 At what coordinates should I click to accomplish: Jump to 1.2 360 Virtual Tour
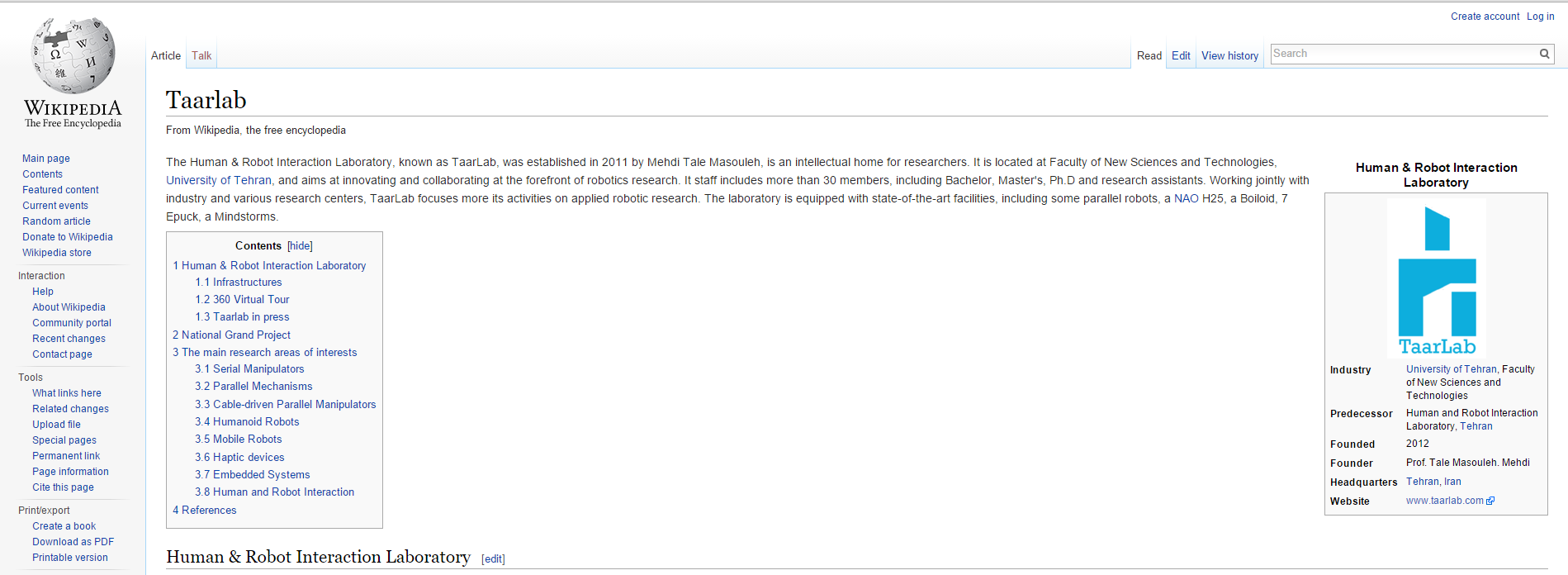pos(242,300)
